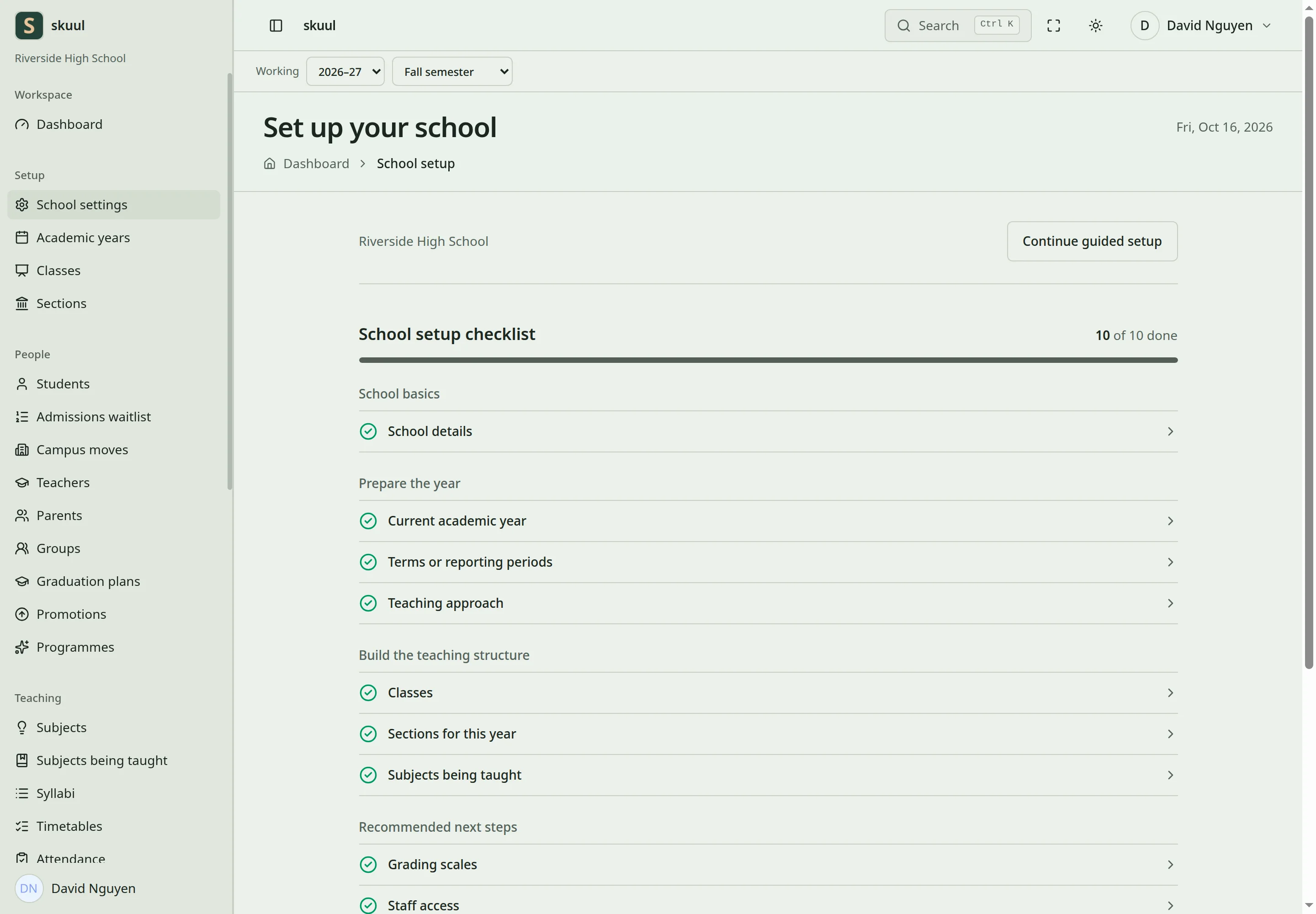Open the Fall semester dropdown
The image size is (1316, 914).
tap(452, 72)
